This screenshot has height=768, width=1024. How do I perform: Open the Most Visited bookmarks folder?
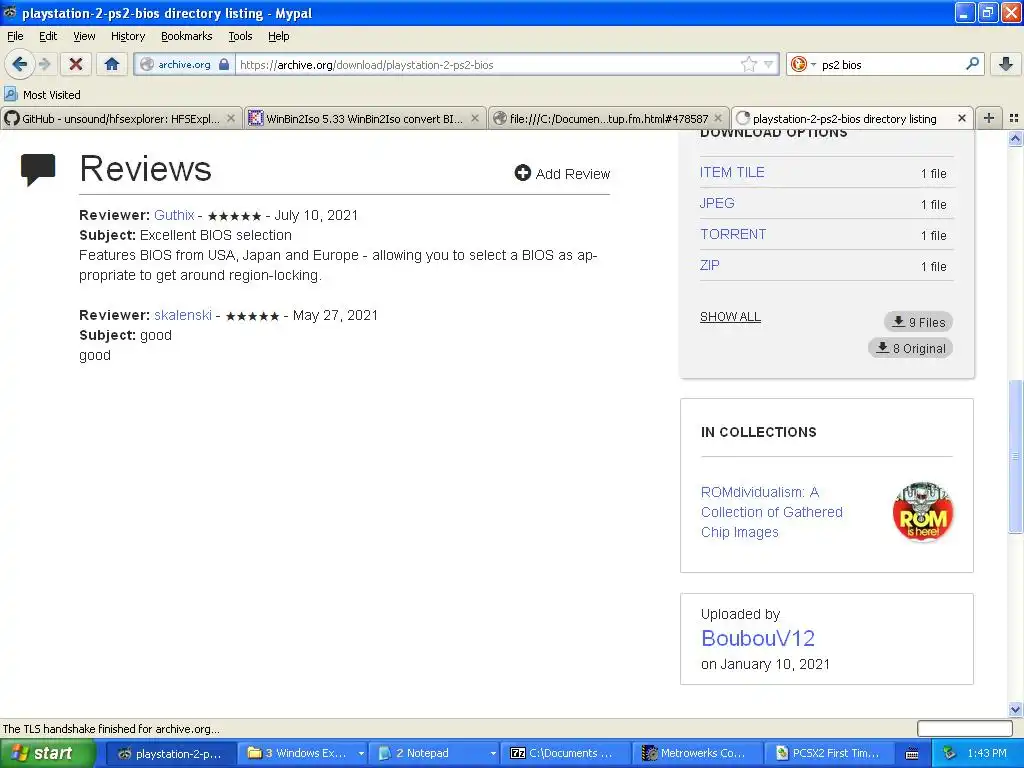pos(43,95)
